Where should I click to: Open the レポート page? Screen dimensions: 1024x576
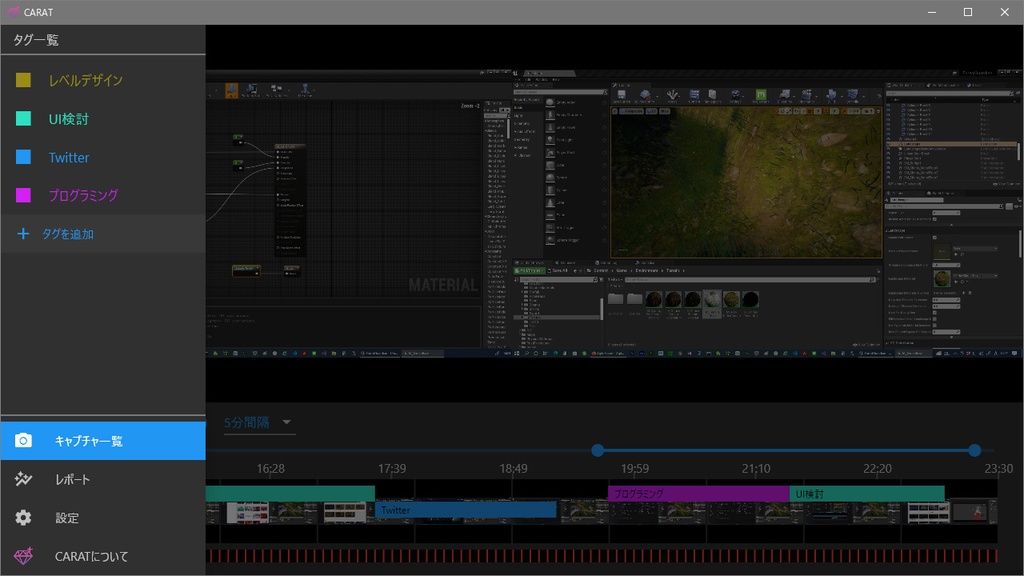point(73,480)
